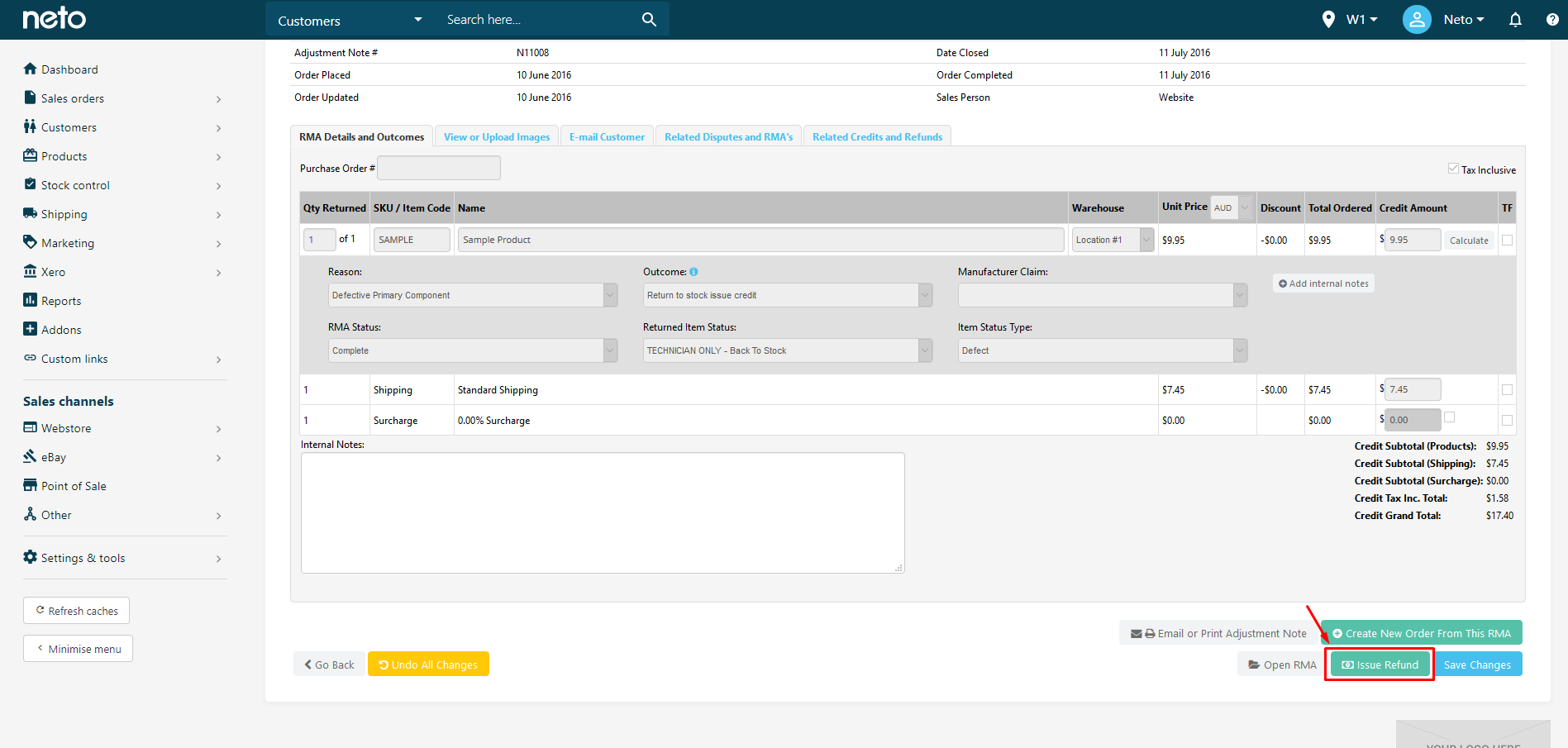
Task: Open the Reason dropdown
Action: (x=472, y=295)
